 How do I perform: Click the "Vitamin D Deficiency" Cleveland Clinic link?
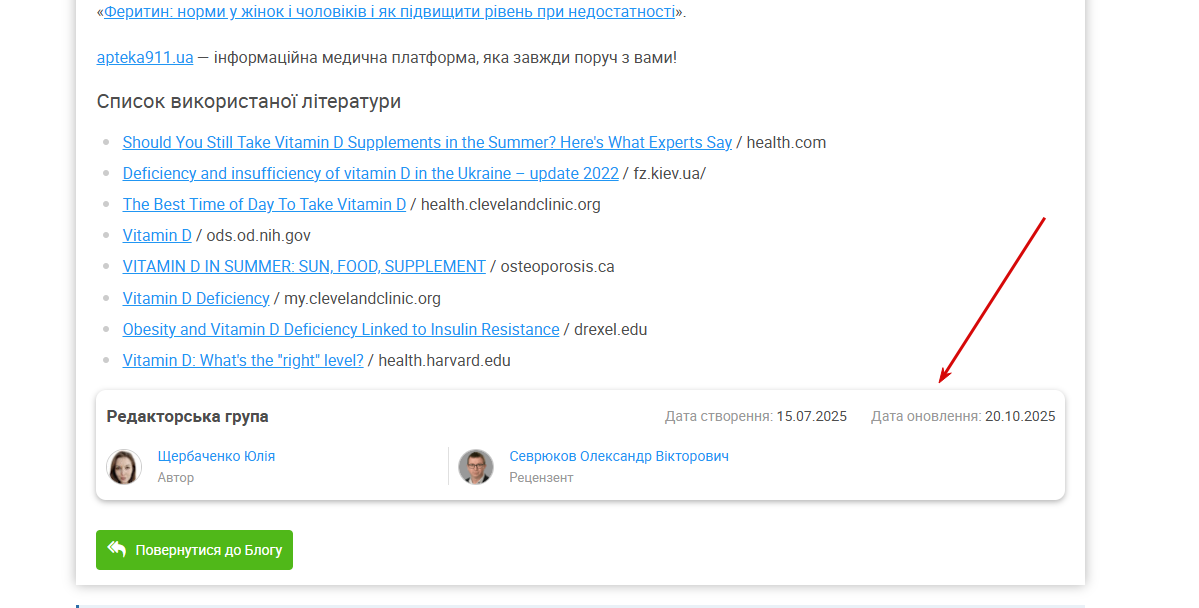tap(196, 298)
